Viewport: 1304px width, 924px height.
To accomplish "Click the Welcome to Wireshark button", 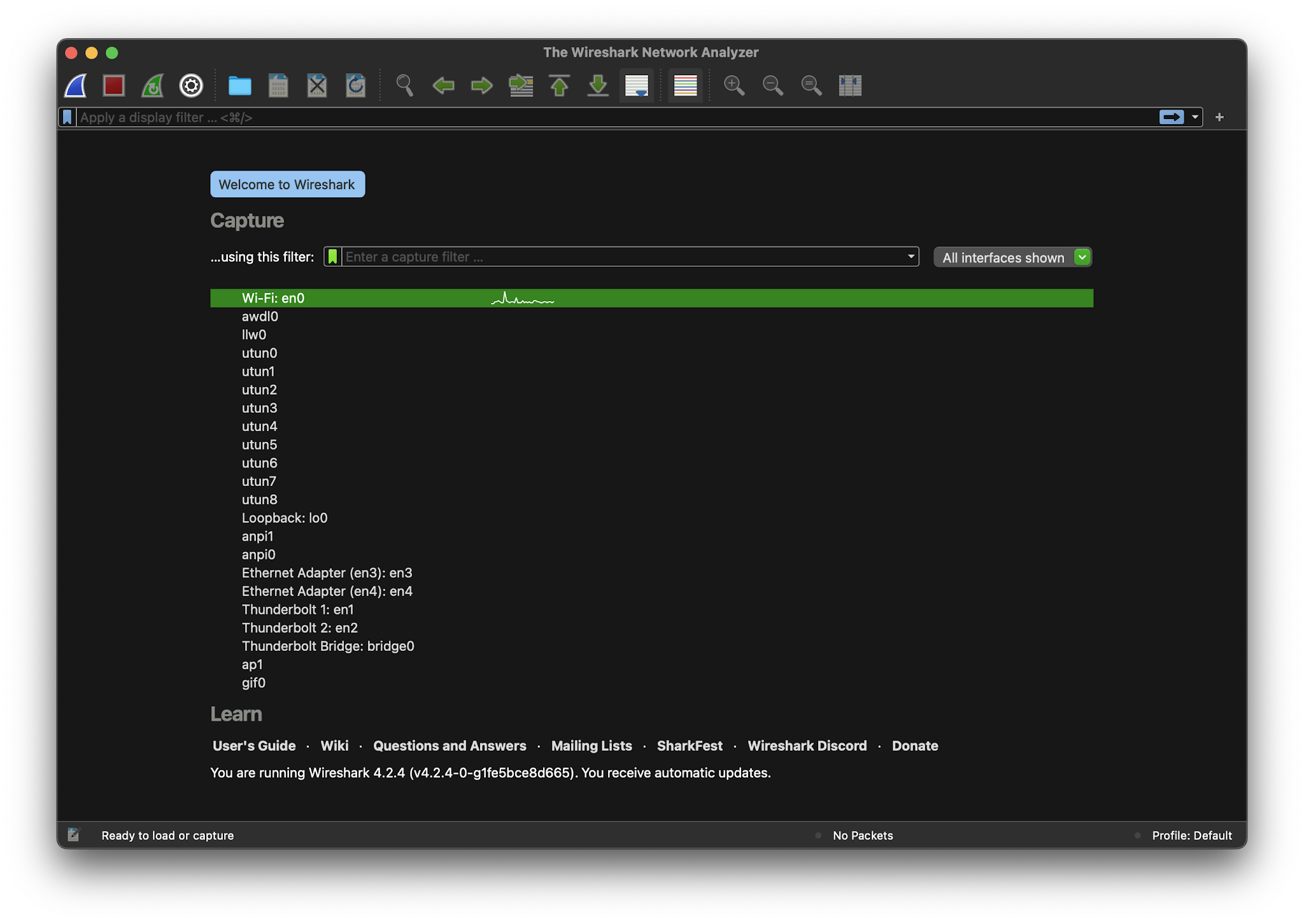I will 287,184.
